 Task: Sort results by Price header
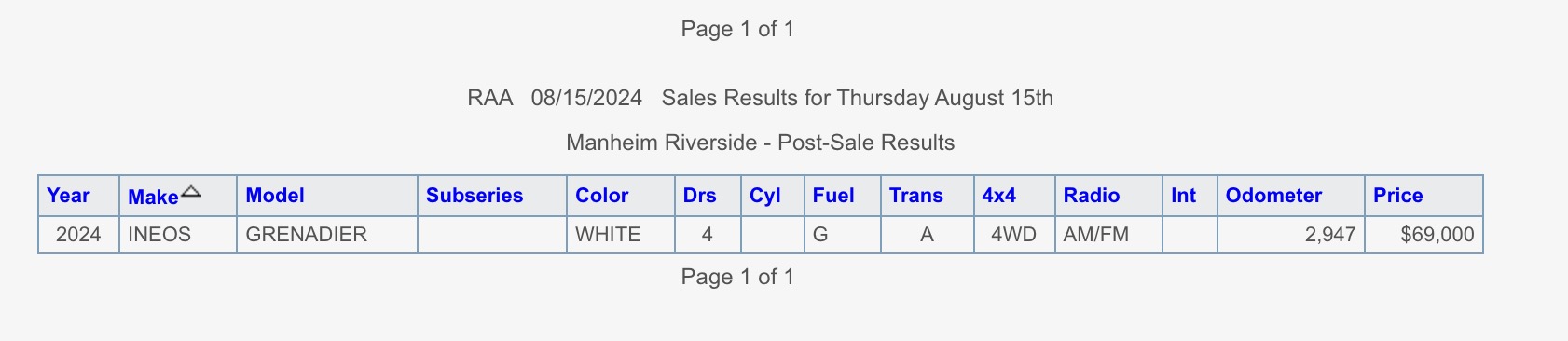1397,196
